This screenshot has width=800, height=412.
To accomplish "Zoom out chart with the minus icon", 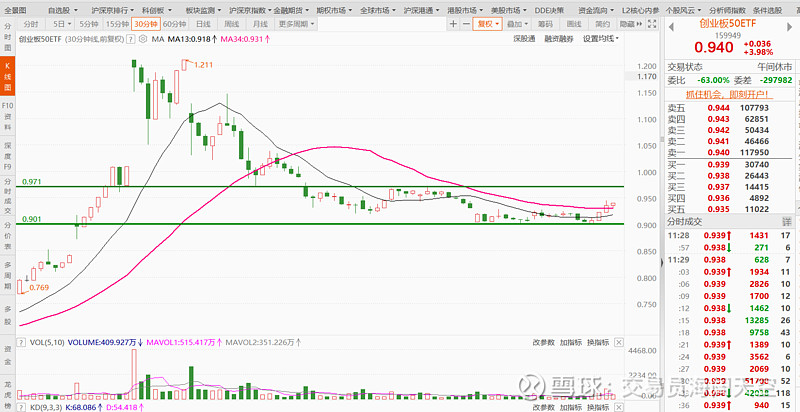I will pyautogui.click(x=466, y=23).
